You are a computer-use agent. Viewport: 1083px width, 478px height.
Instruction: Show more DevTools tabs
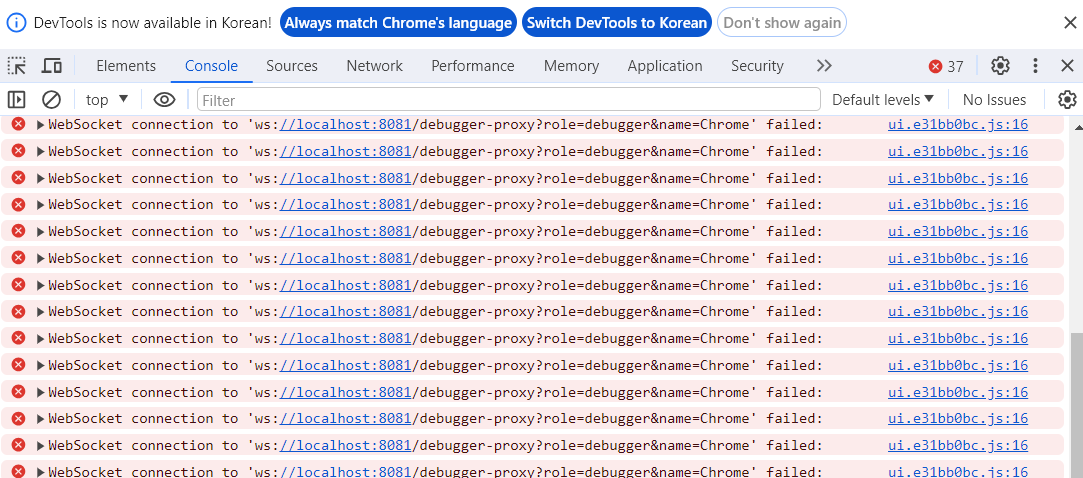[824, 66]
